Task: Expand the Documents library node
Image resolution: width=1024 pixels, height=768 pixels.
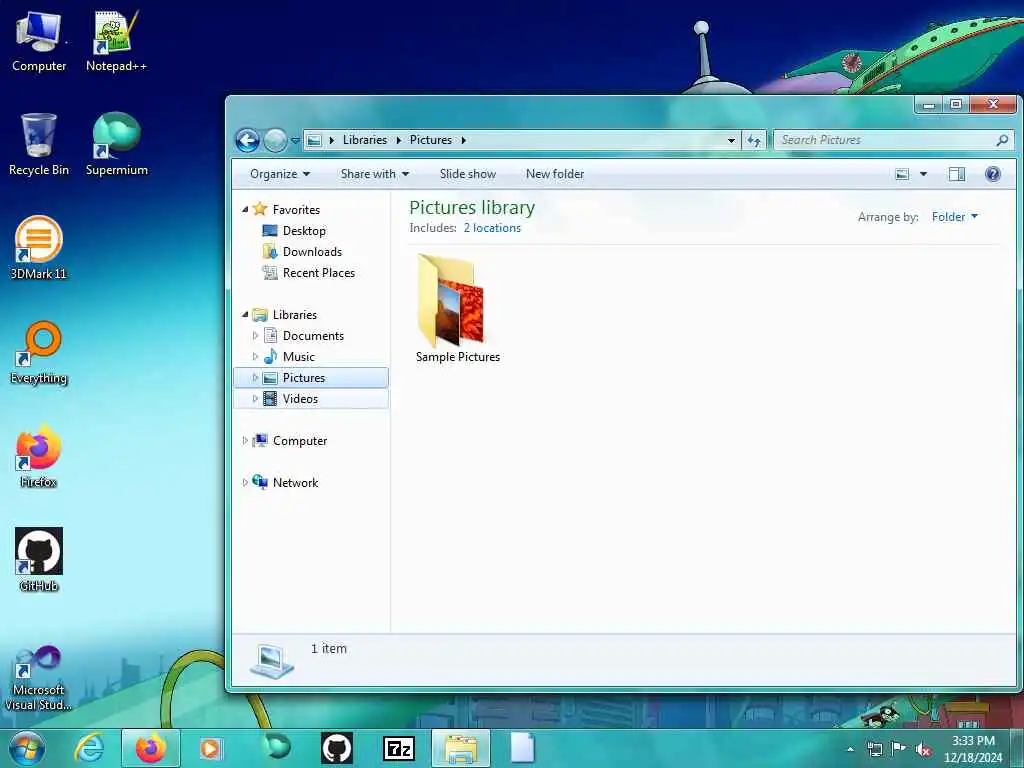Action: (x=255, y=336)
